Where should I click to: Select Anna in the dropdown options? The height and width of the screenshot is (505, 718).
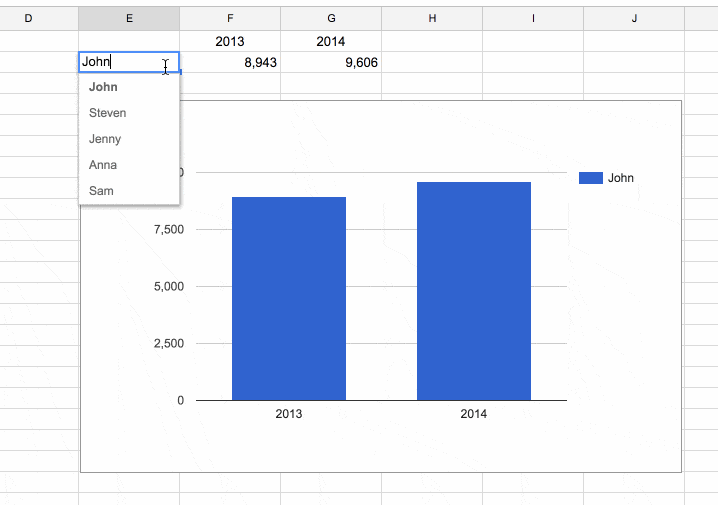tap(129, 165)
